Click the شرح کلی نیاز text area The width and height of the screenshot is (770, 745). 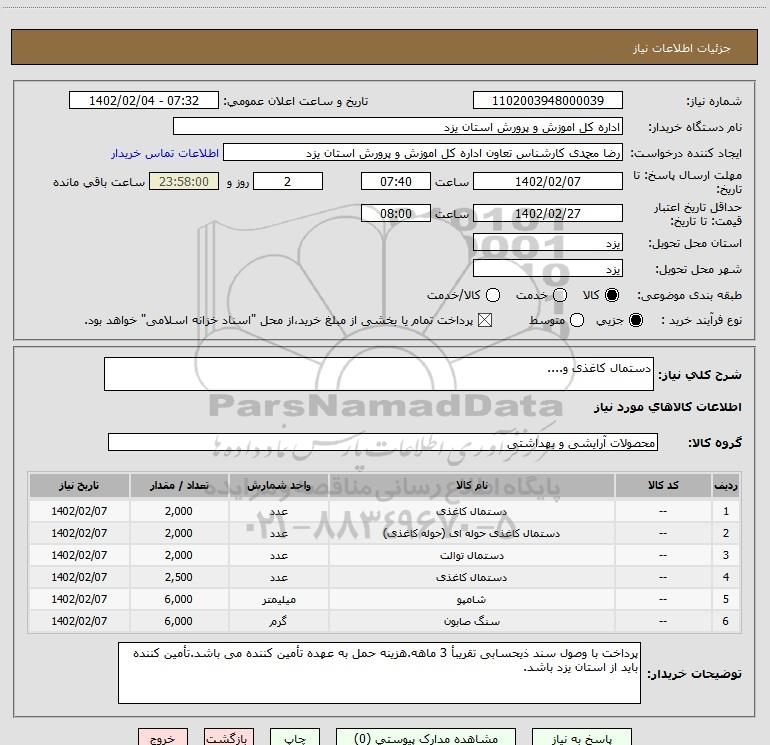pos(379,374)
